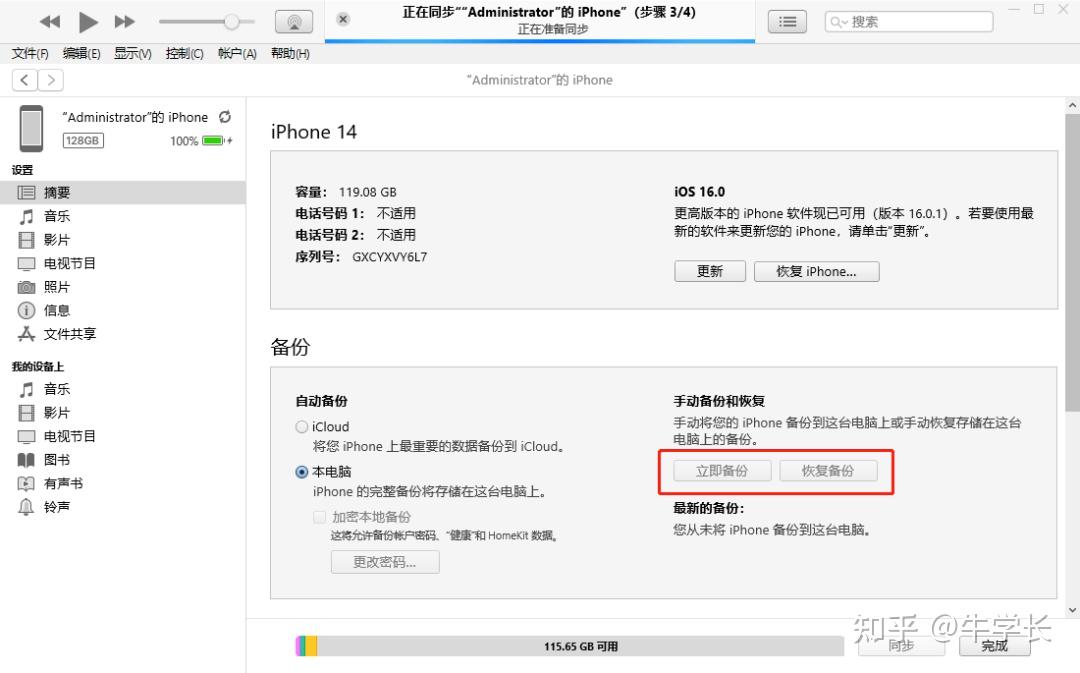The height and width of the screenshot is (673, 1080).
Task: Open the 帮助(H) menu
Action: click(x=290, y=54)
